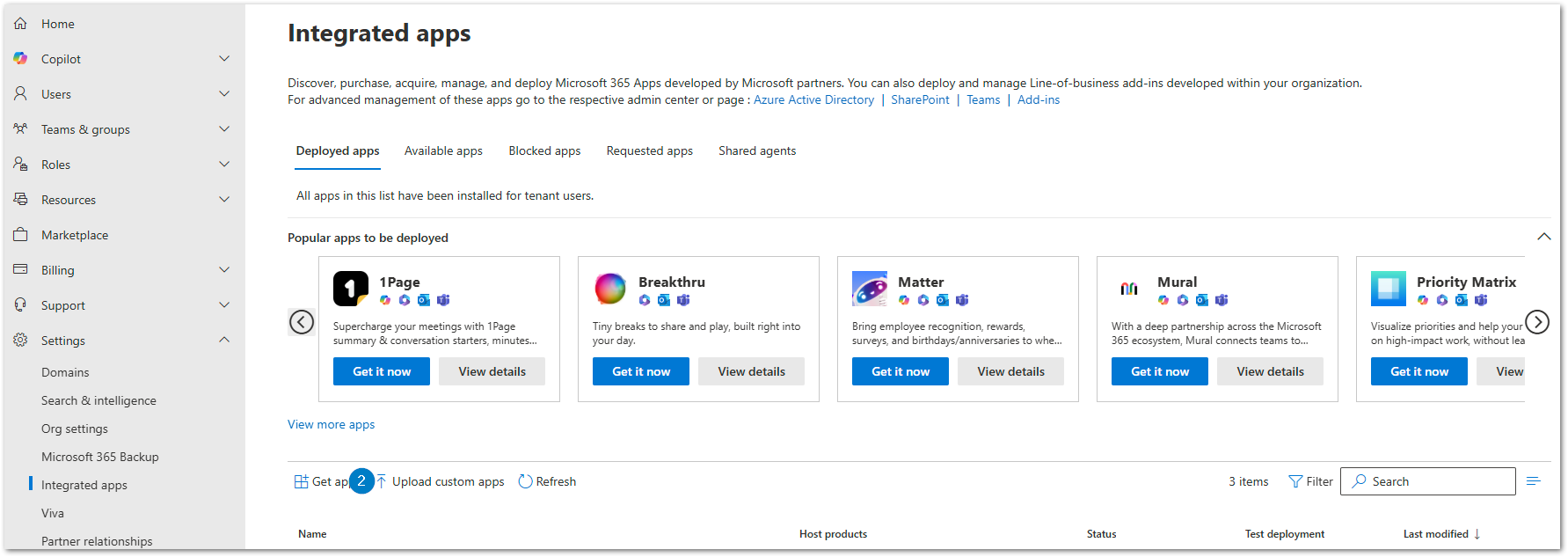
Task: Sort by the Status column header
Action: point(1101,534)
